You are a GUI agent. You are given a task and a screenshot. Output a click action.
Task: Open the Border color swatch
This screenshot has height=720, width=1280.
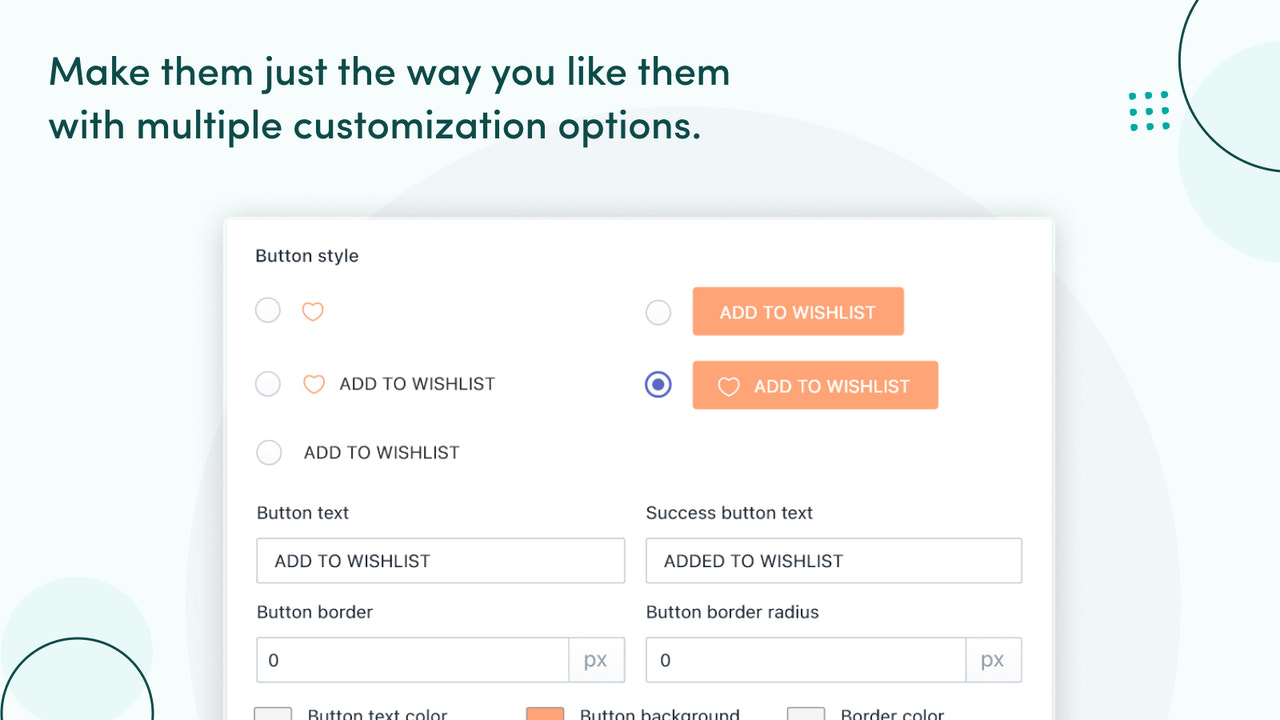pos(805,714)
